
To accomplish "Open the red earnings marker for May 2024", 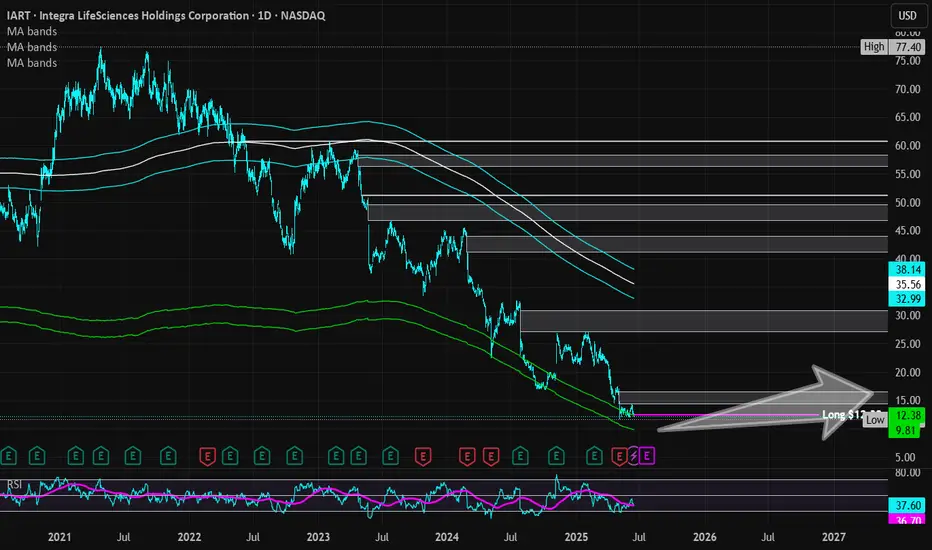I will coord(491,456).
